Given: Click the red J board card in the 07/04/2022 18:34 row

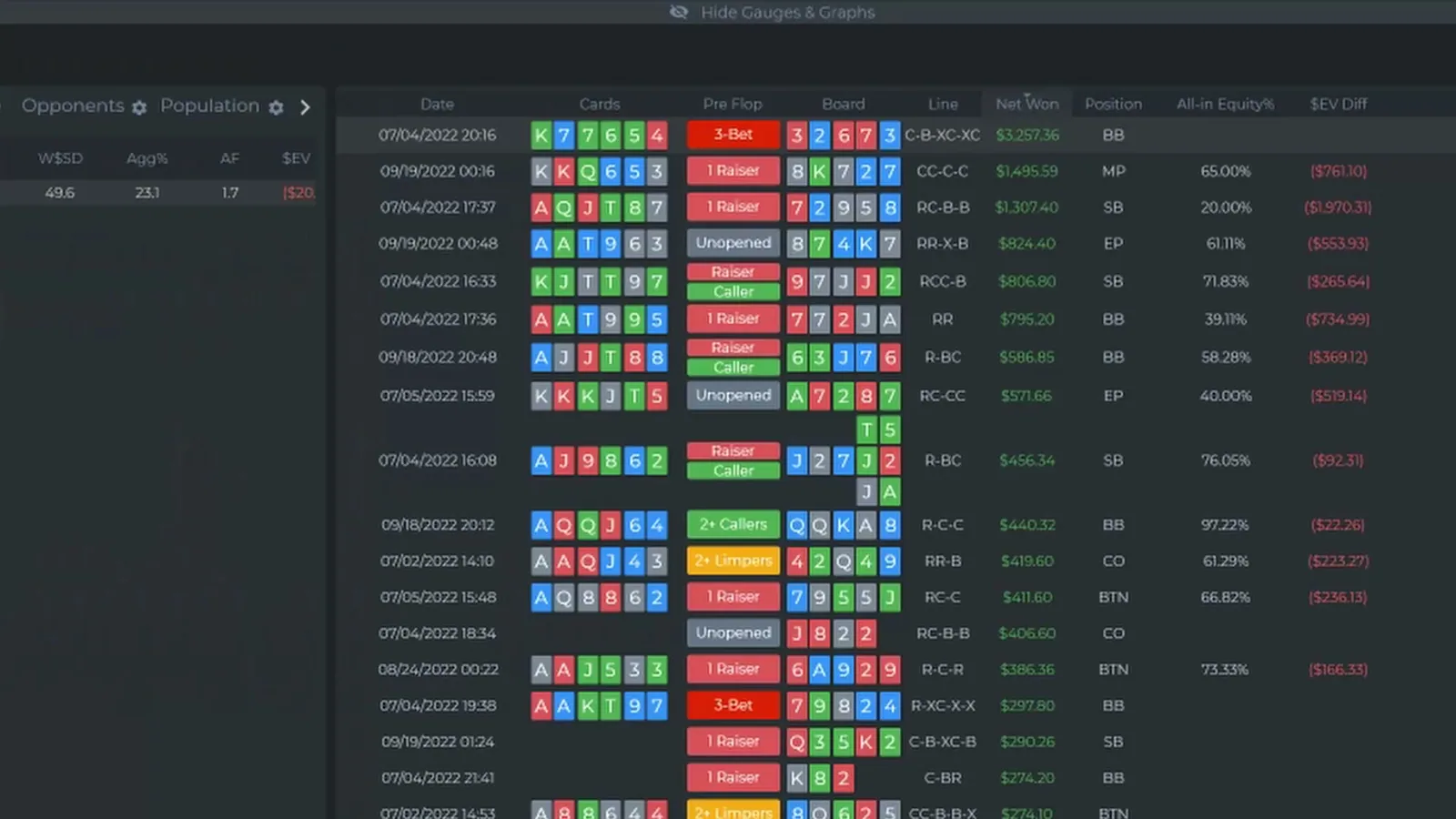Looking at the screenshot, I should tap(797, 633).
